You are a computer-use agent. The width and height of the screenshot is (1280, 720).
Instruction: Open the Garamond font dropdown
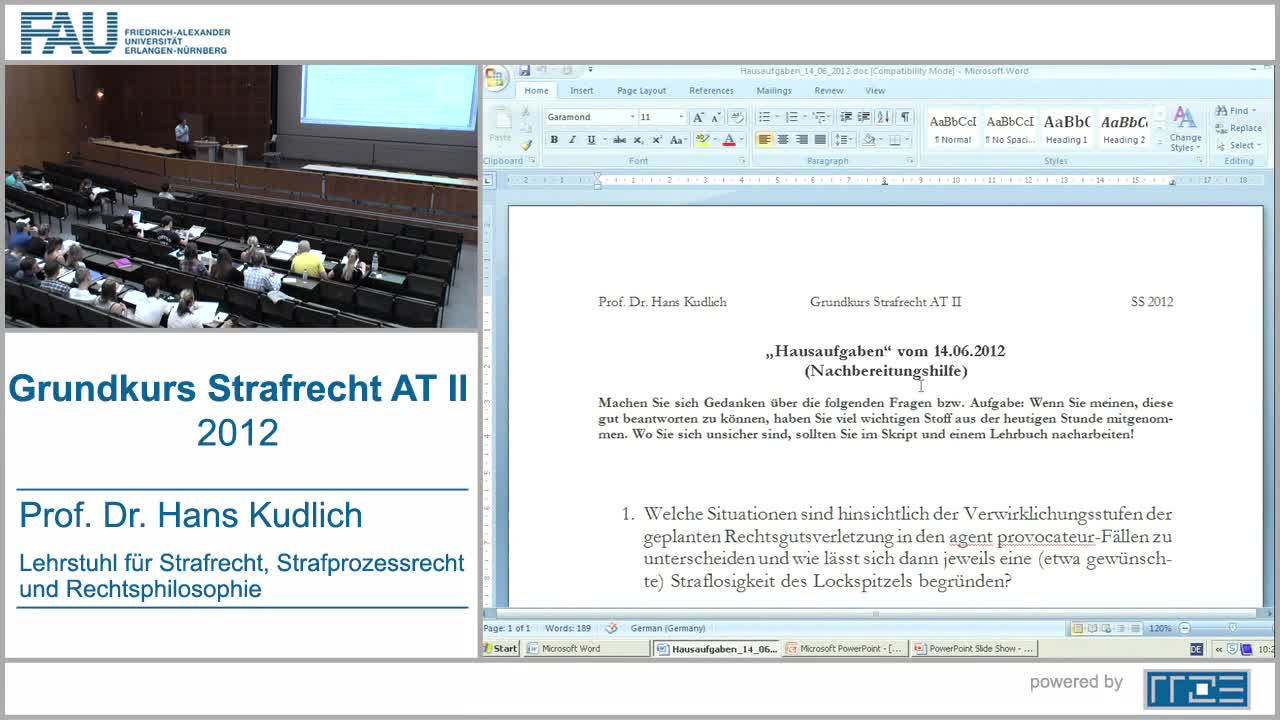click(632, 116)
